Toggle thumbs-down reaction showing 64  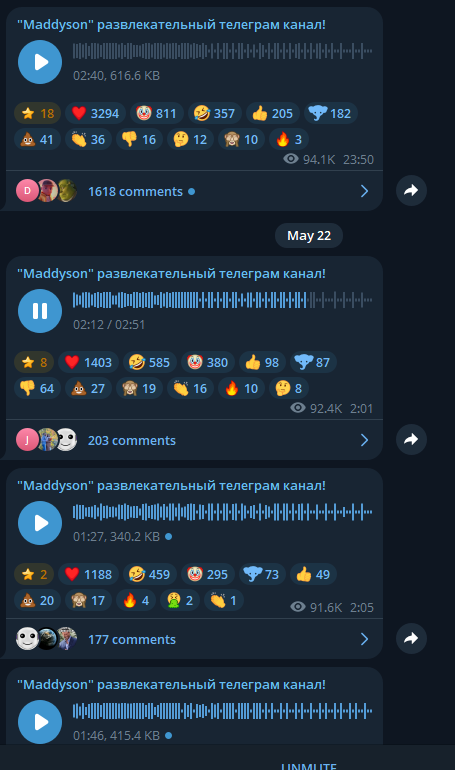pyautogui.click(x=37, y=388)
